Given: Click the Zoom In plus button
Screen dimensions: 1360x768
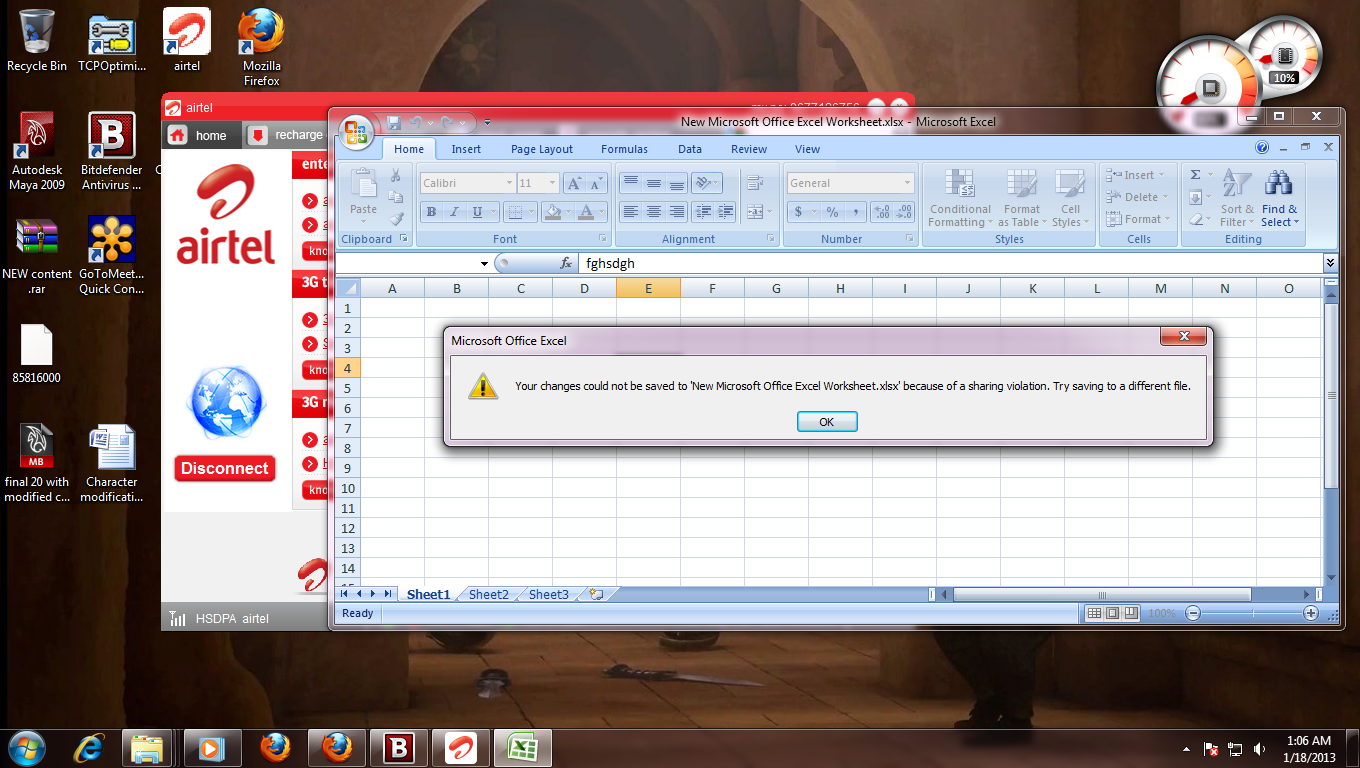Looking at the screenshot, I should (1311, 613).
